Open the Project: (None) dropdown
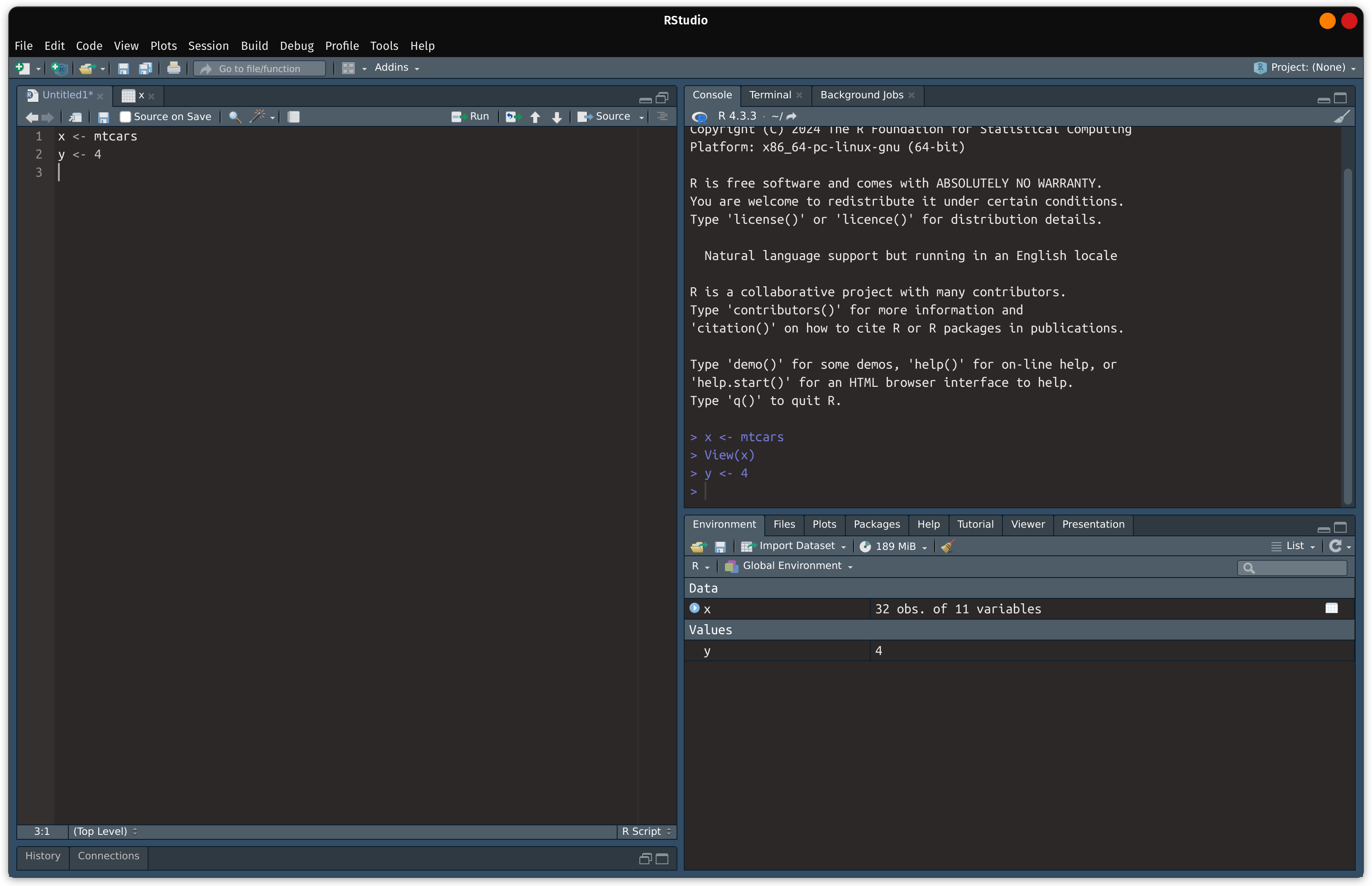The height and width of the screenshot is (886, 1372). pos(1305,67)
